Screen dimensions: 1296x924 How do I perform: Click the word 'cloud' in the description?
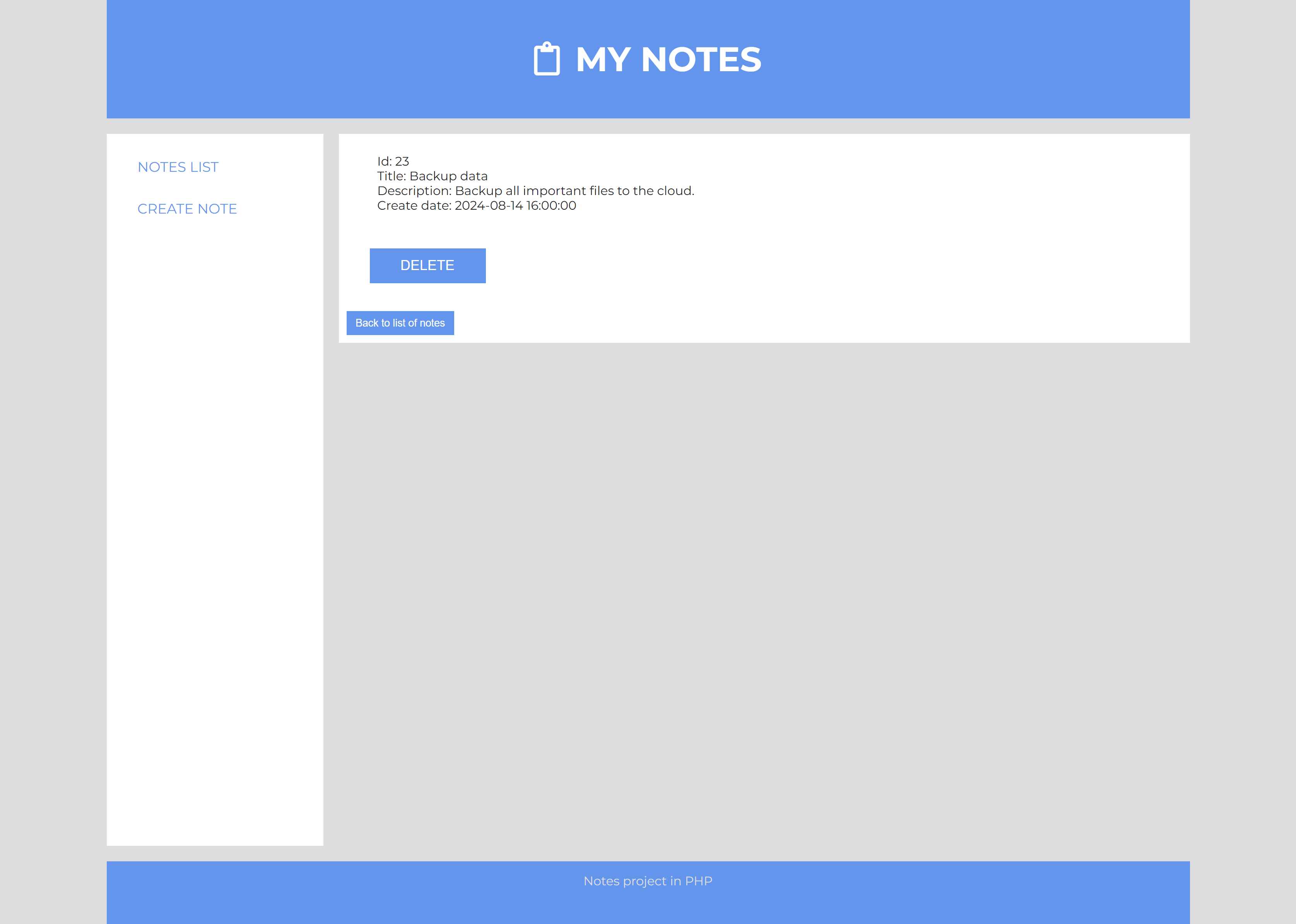[x=674, y=191]
